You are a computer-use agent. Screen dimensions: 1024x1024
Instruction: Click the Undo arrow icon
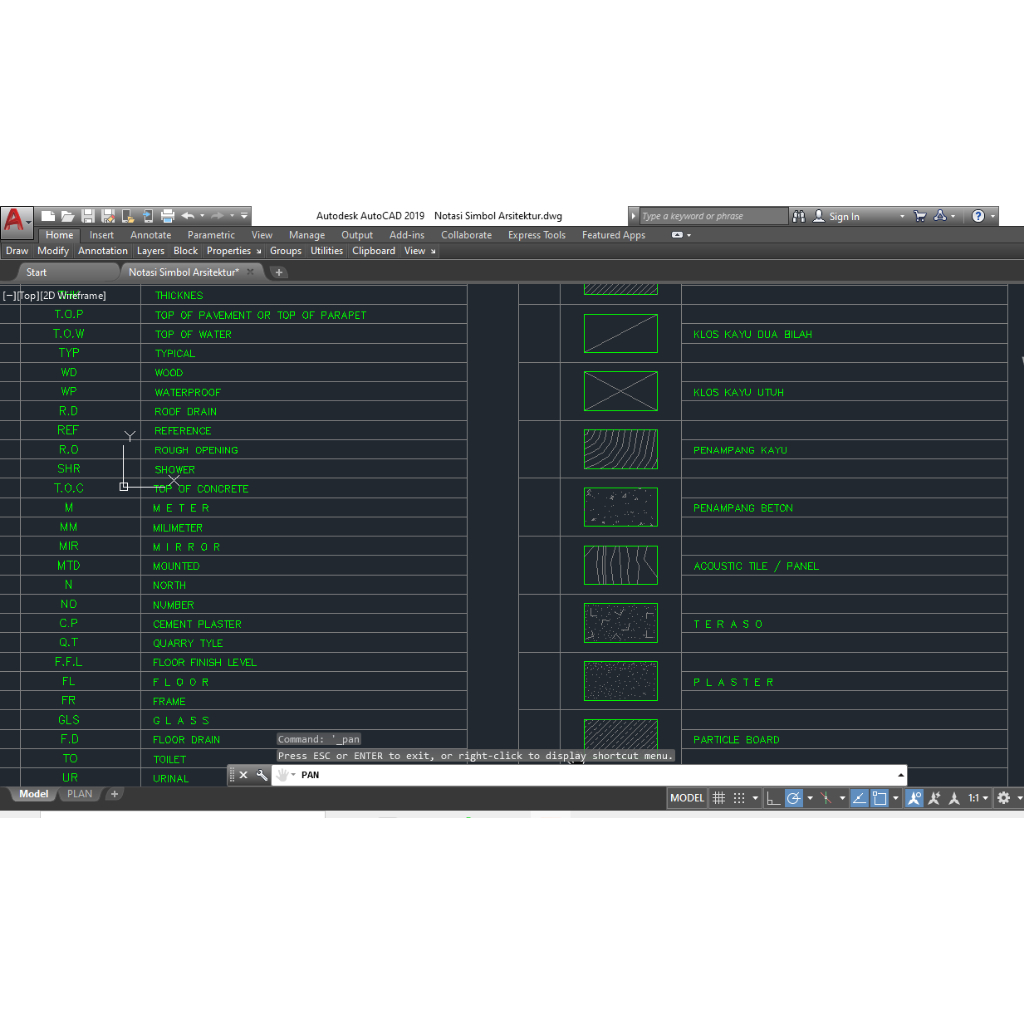(188, 216)
